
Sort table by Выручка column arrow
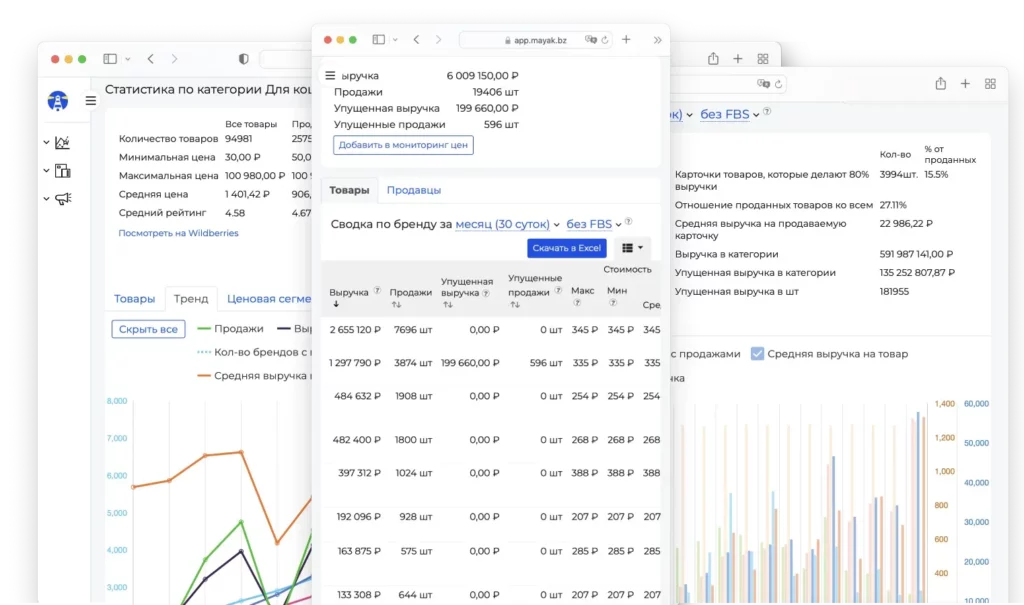pos(336,304)
